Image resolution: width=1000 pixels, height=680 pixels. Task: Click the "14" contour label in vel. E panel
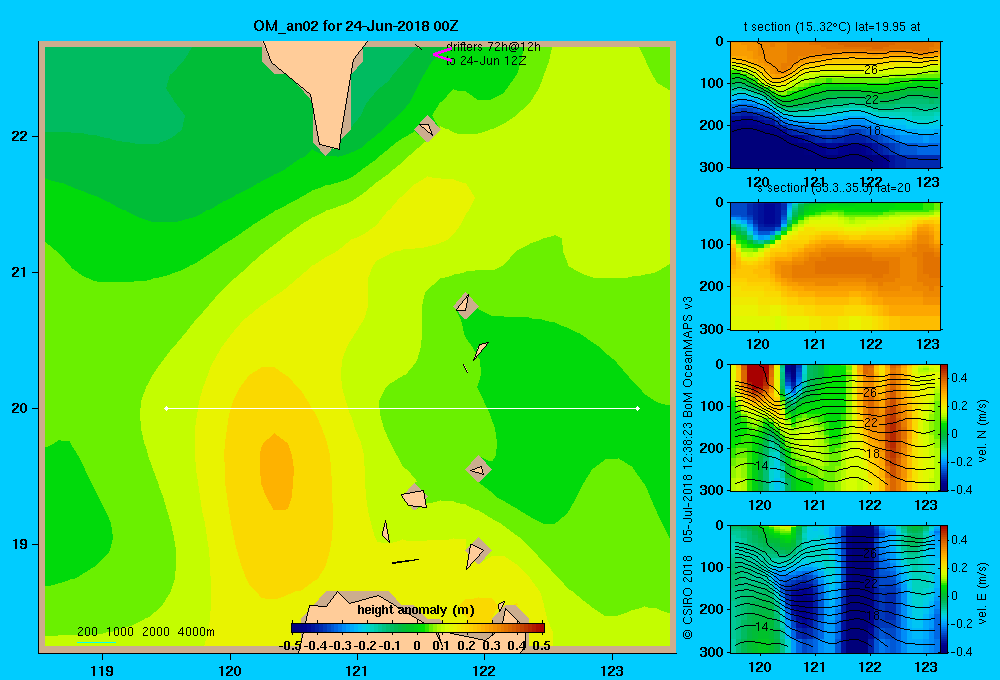[761, 627]
